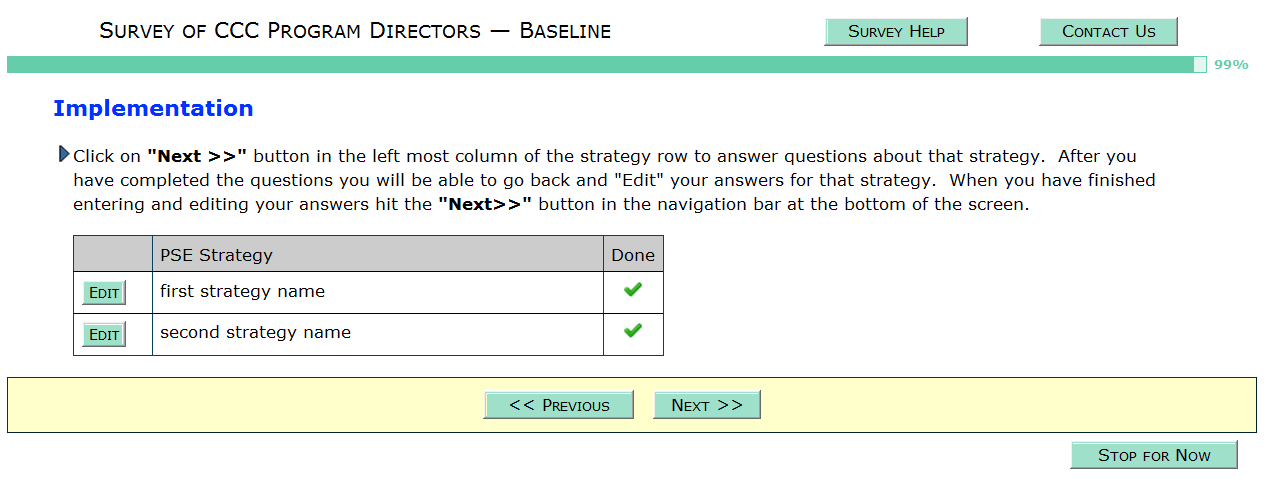
Task: Go back with the Previous button
Action: (x=559, y=405)
